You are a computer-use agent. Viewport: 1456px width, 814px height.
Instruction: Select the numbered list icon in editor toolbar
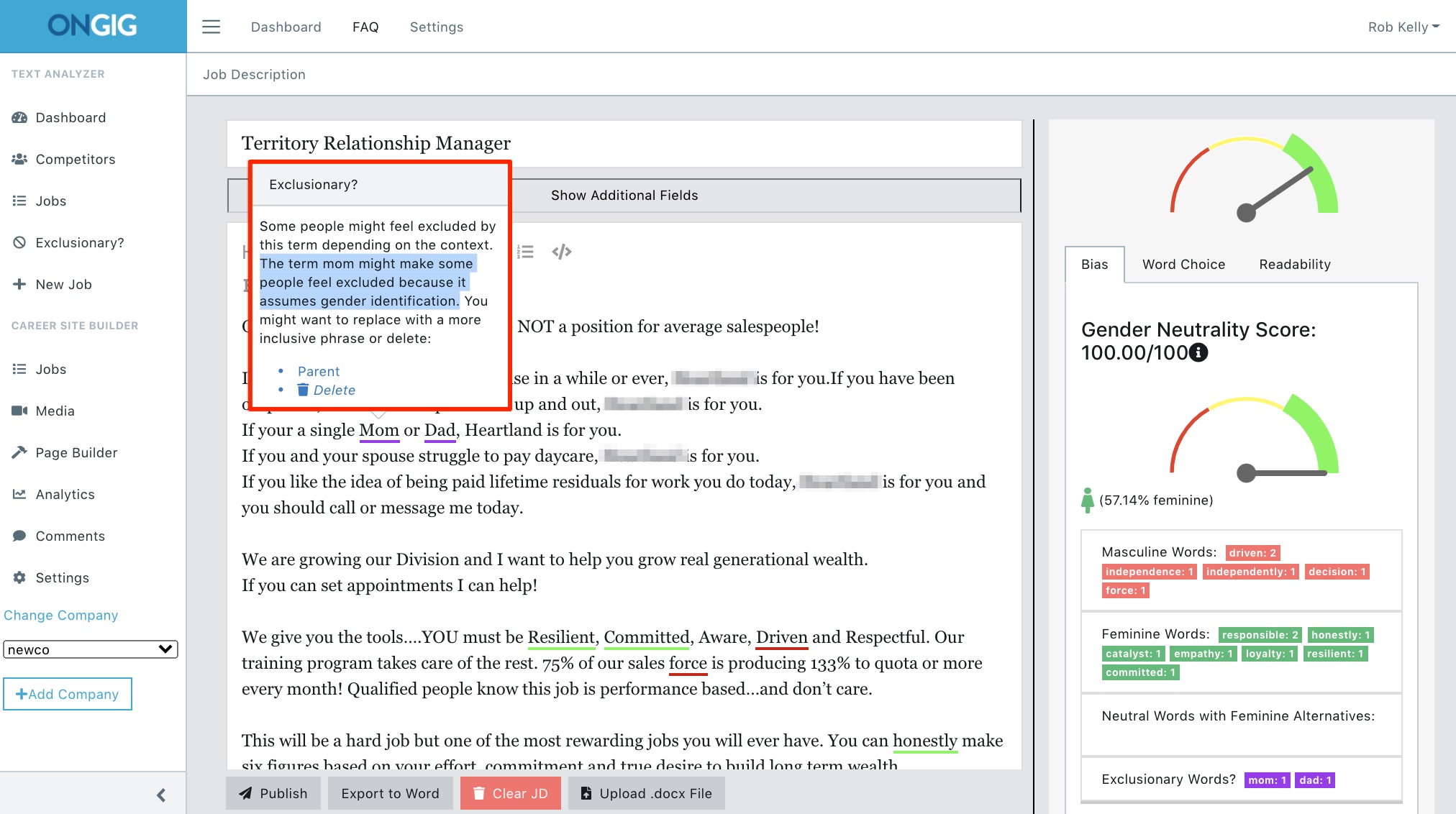526,251
